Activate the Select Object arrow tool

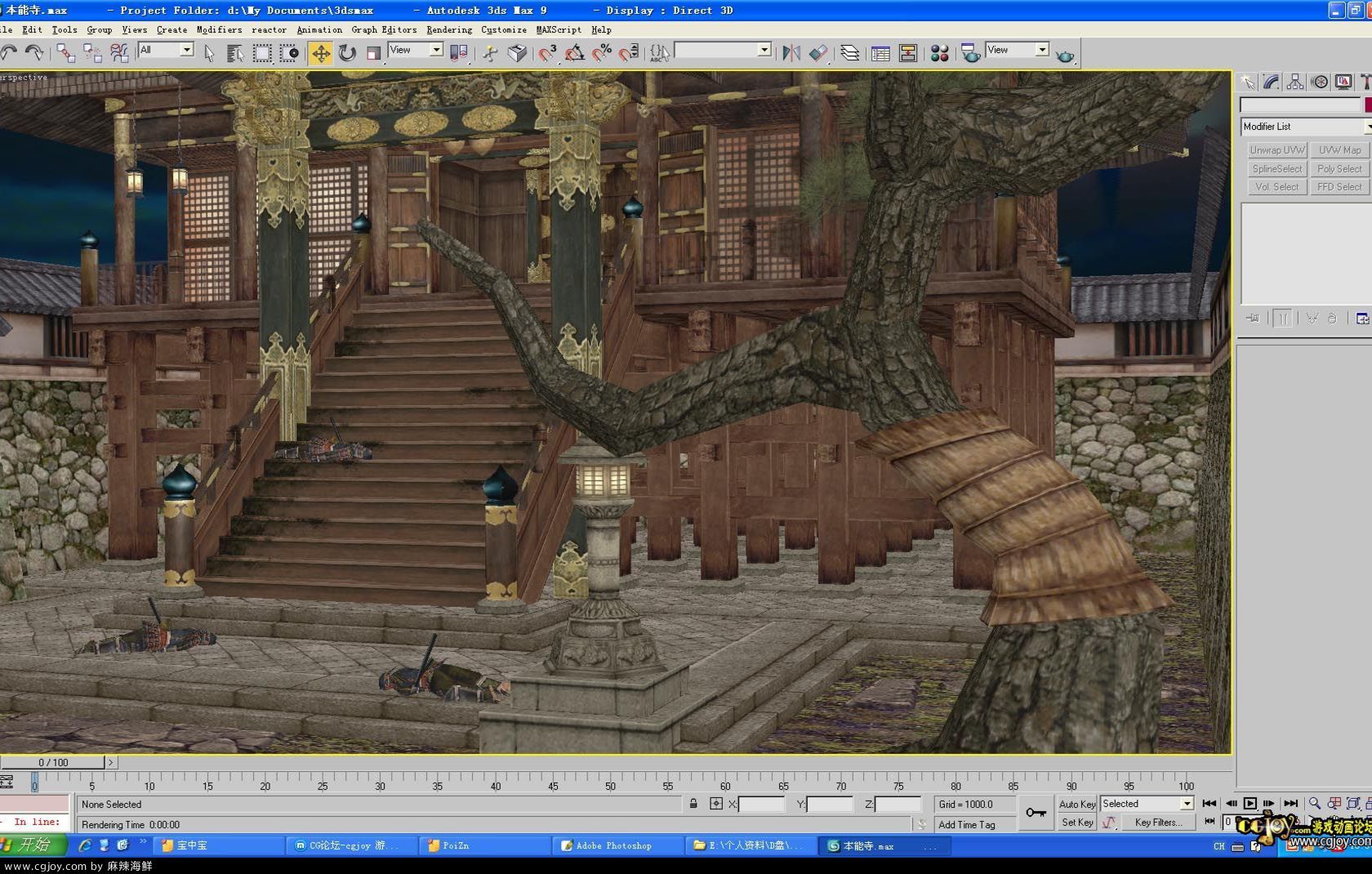(x=209, y=53)
